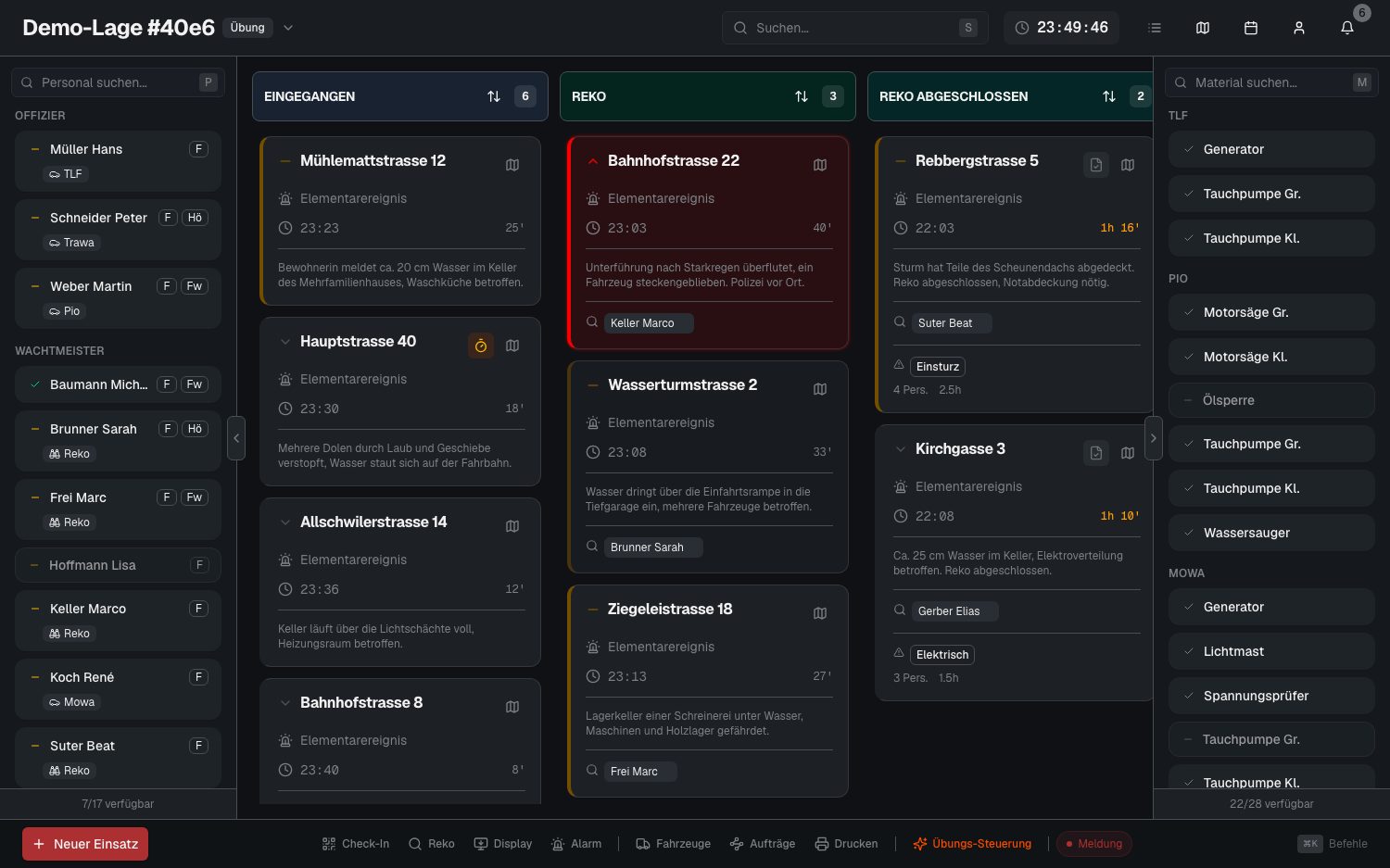Sort the REKO column
This screenshot has width=1390, height=868.
(802, 96)
